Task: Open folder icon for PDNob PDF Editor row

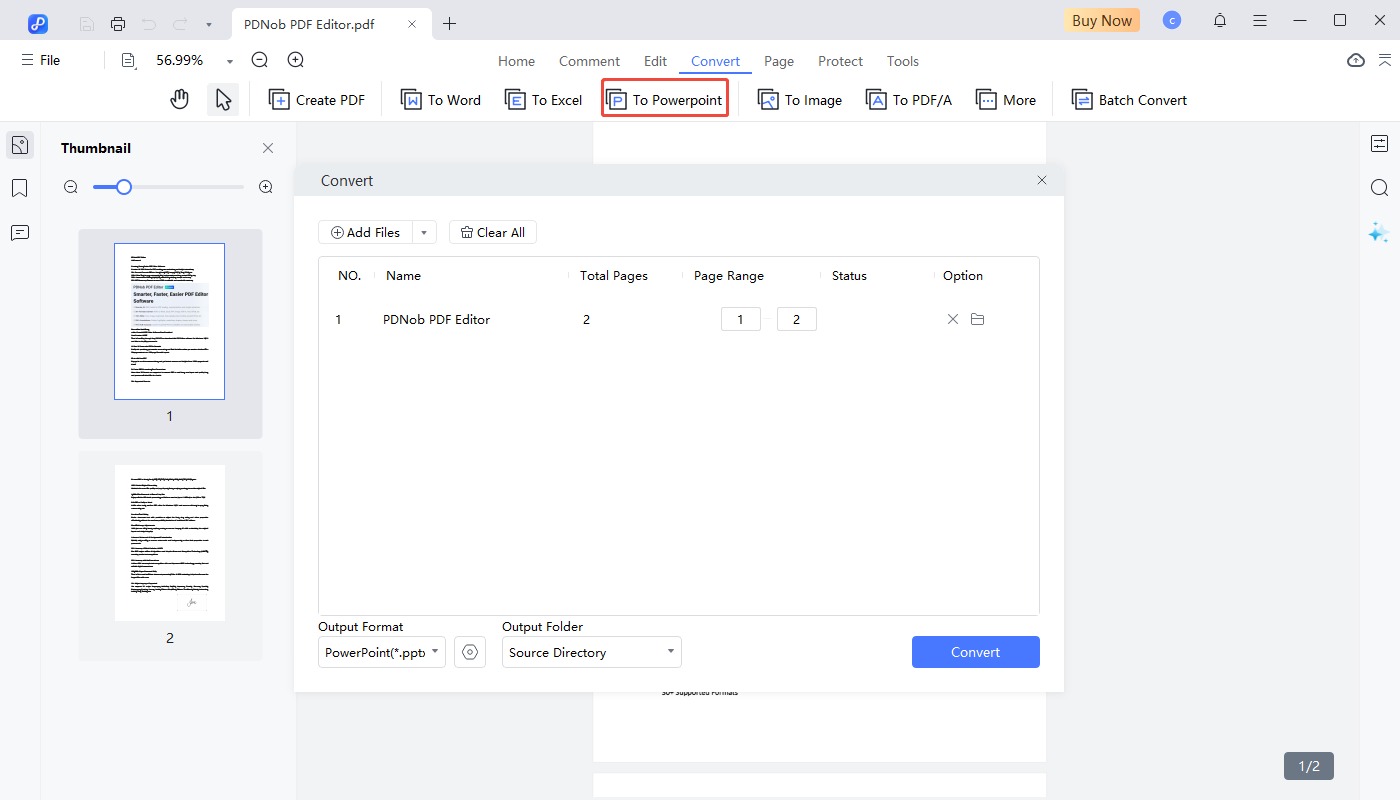Action: [978, 319]
